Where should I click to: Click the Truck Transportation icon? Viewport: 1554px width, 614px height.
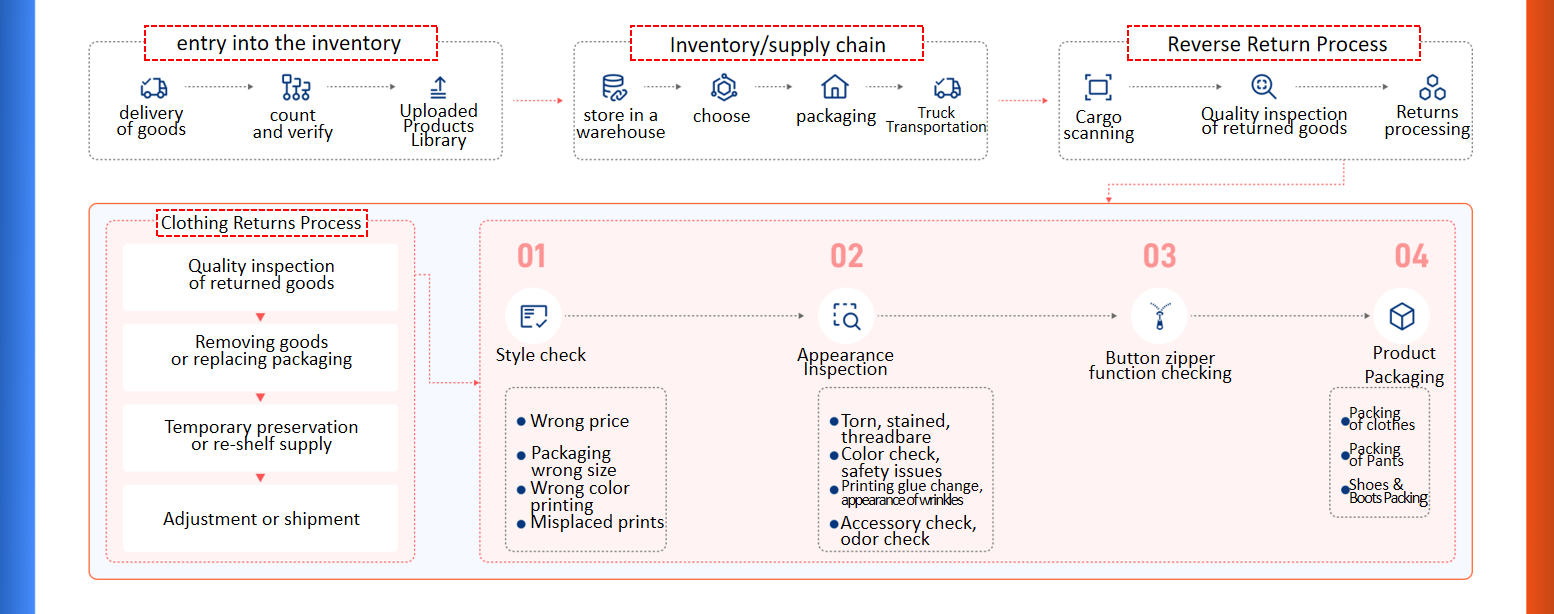947,87
